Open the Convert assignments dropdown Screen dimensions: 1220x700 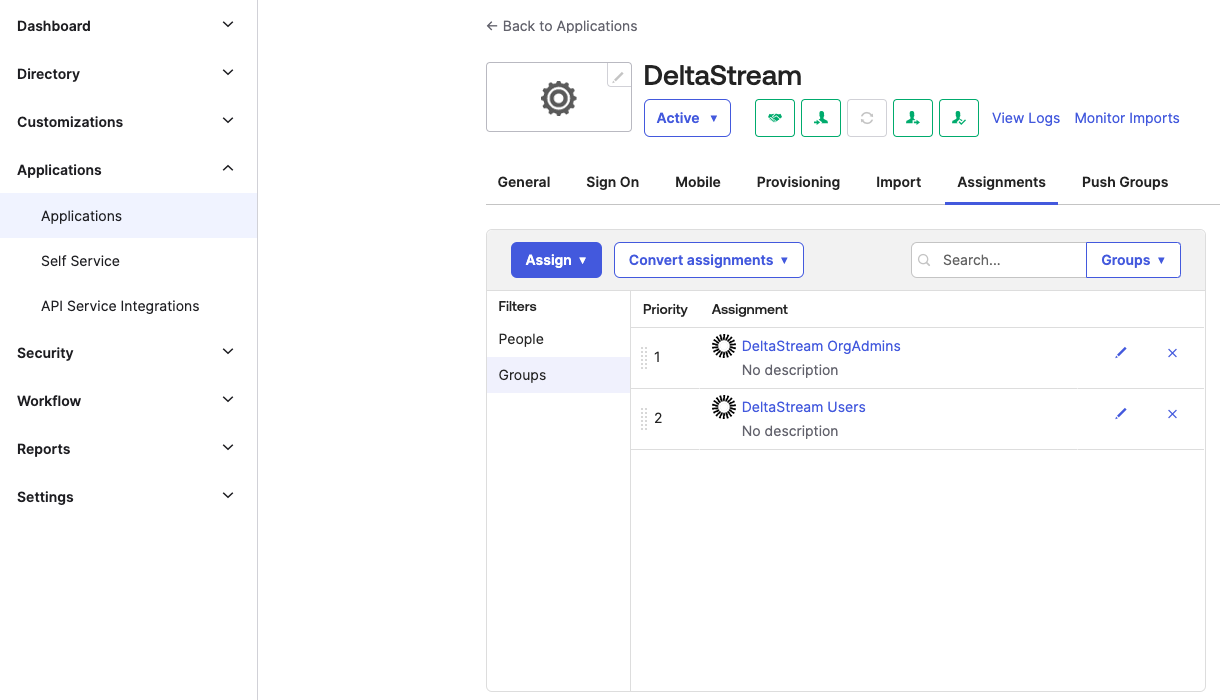(x=708, y=260)
